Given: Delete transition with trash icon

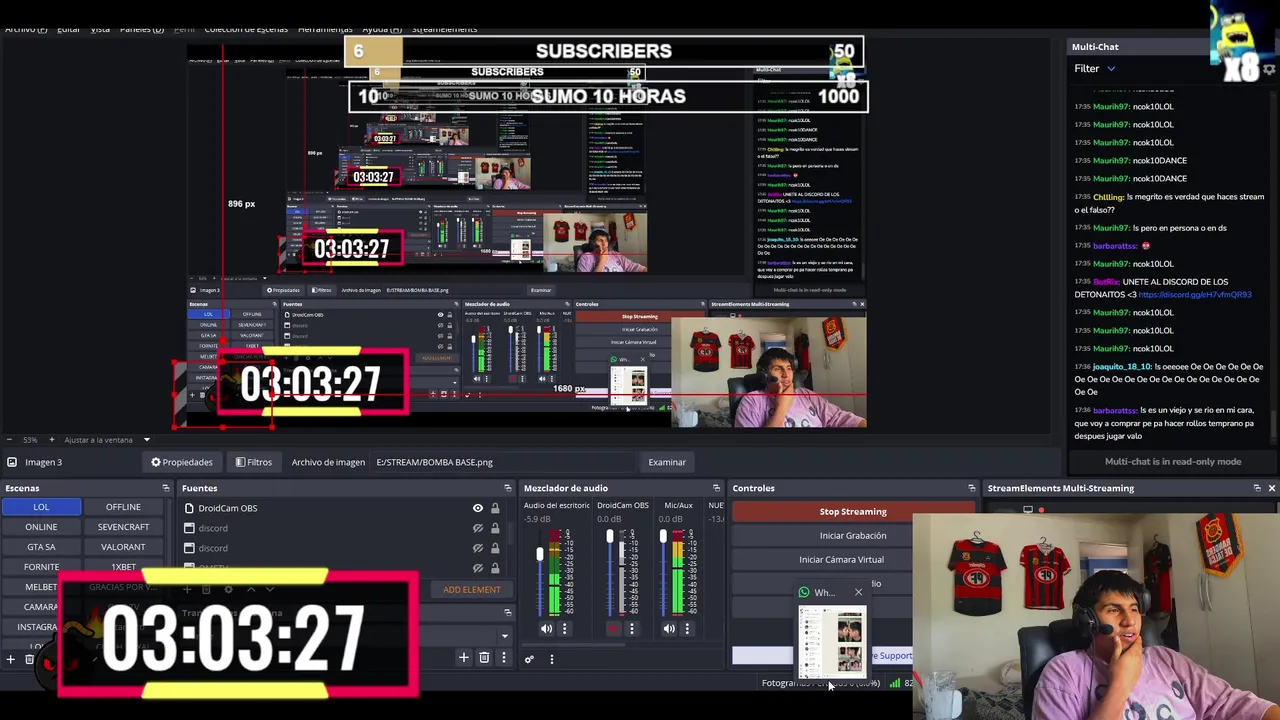Looking at the screenshot, I should 484,658.
